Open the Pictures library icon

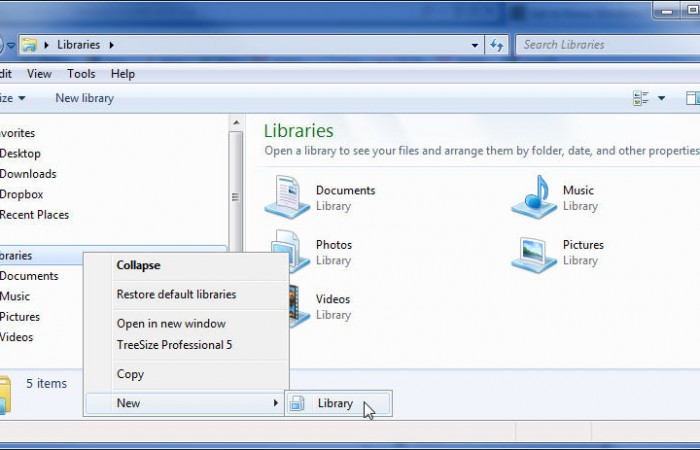534,253
